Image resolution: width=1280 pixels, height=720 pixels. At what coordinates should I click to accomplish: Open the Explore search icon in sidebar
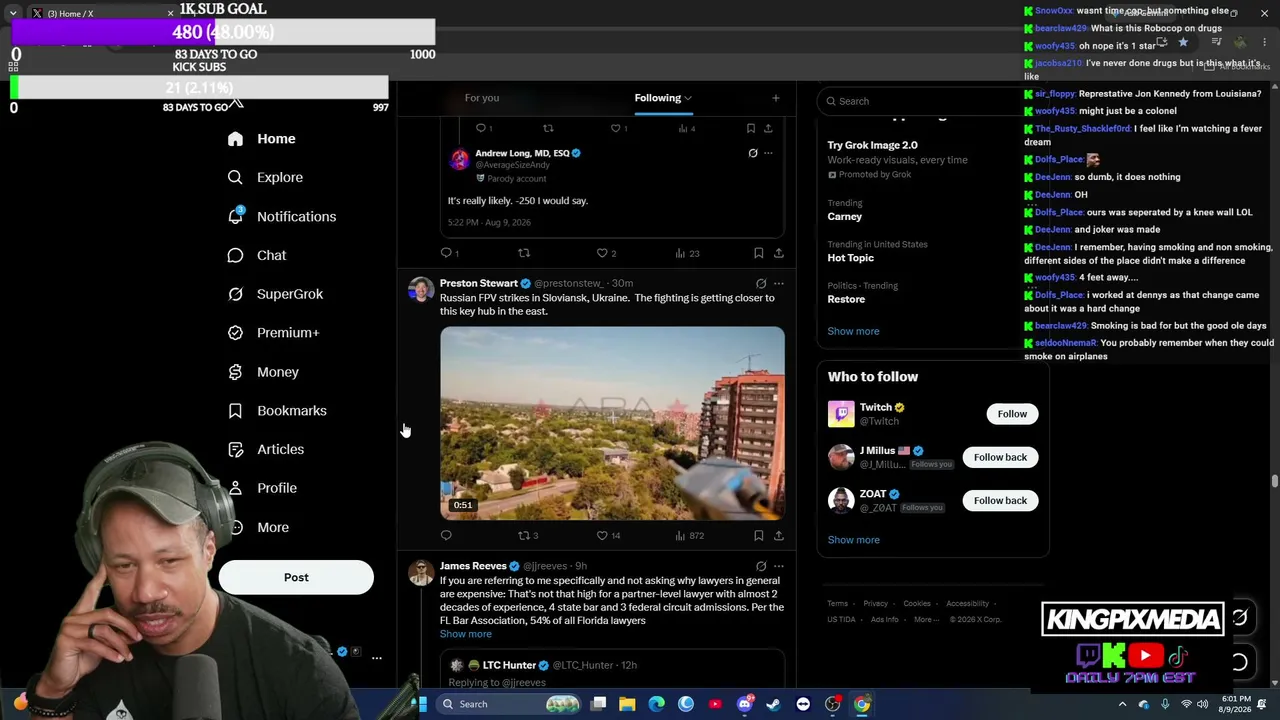click(x=235, y=177)
